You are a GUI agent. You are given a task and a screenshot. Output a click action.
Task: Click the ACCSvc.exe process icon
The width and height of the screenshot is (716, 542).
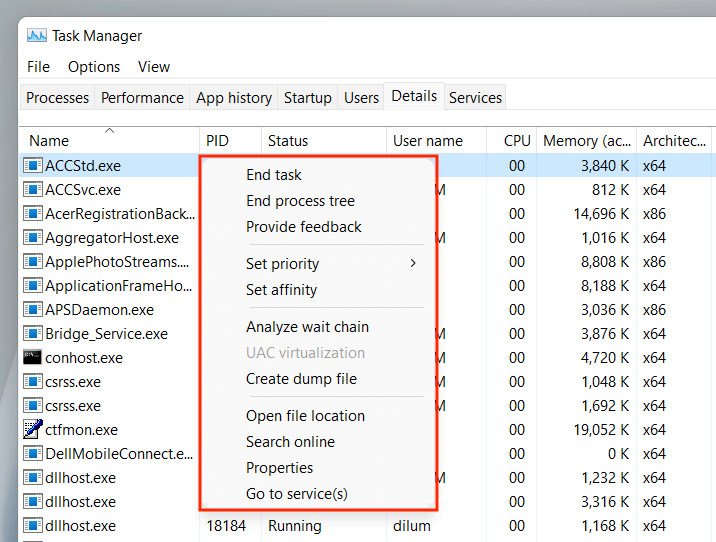coord(32,190)
